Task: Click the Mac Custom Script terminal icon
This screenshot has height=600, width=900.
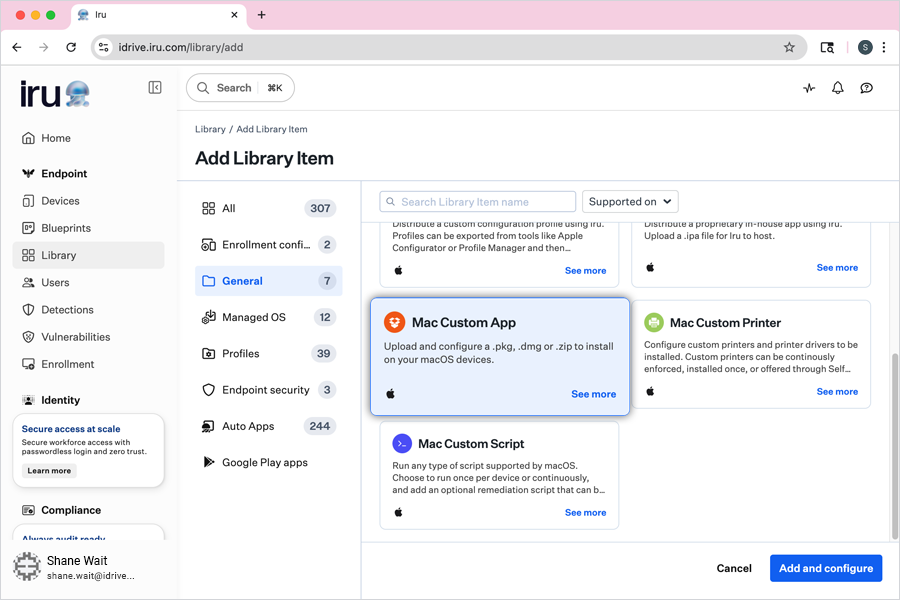Action: point(402,444)
